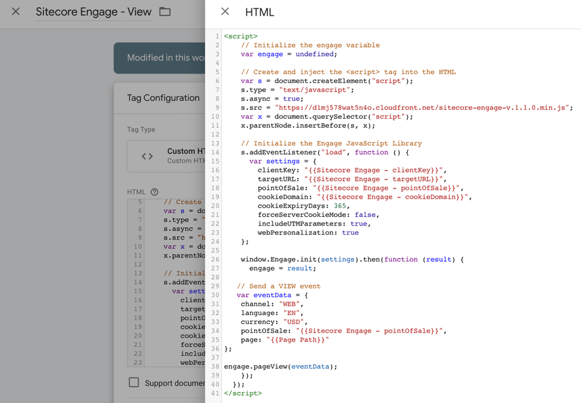Click the cookieExpiryDays value 365
The image size is (581, 403).
(340, 206)
